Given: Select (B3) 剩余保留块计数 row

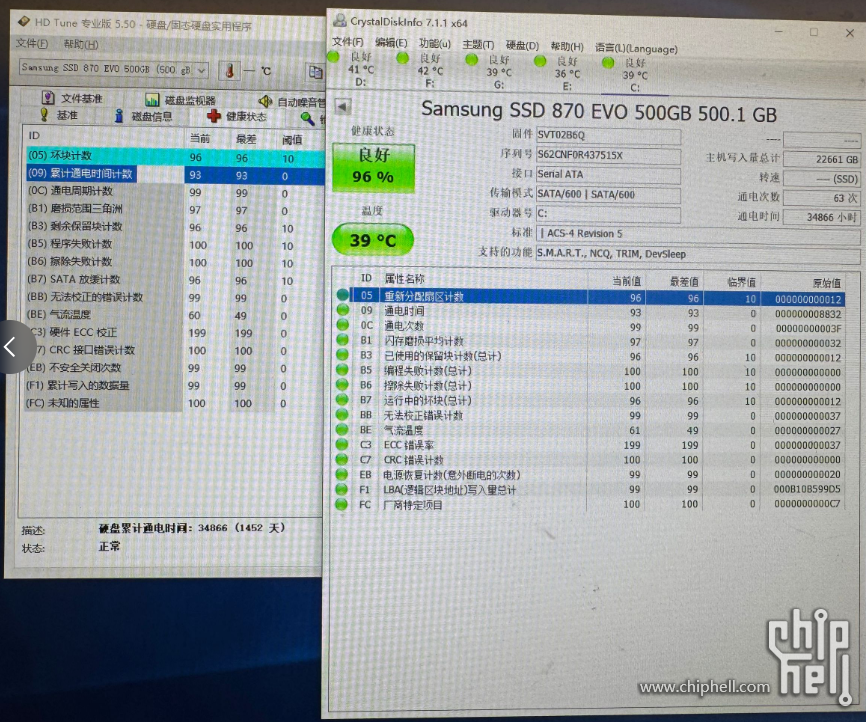Looking at the screenshot, I should click(176, 227).
